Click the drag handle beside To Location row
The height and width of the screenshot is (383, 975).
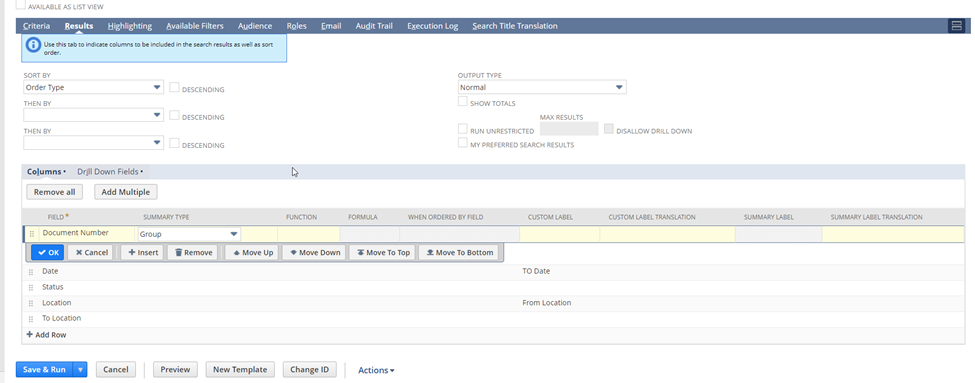pyautogui.click(x=29, y=318)
